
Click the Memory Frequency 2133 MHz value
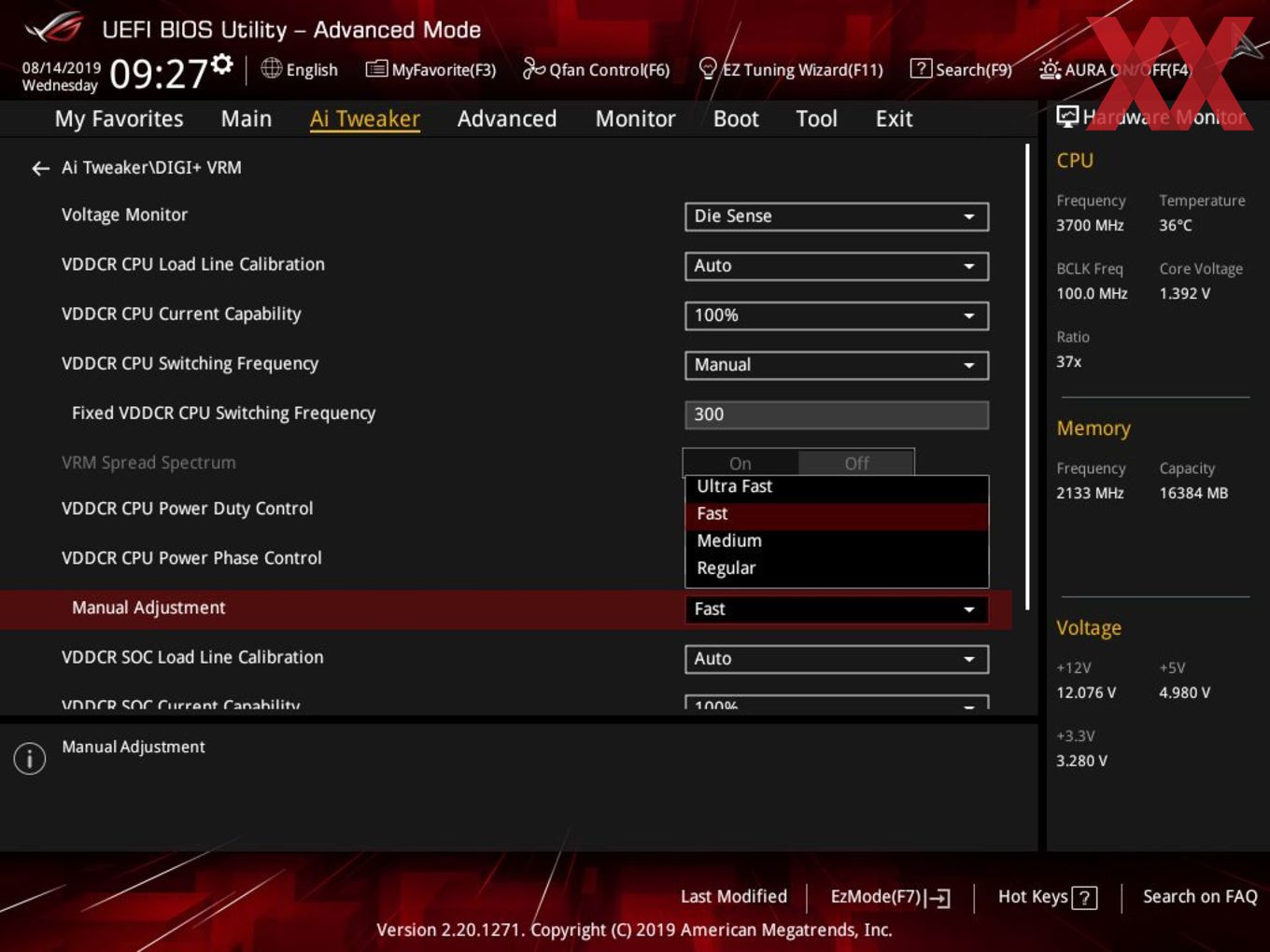1090,493
